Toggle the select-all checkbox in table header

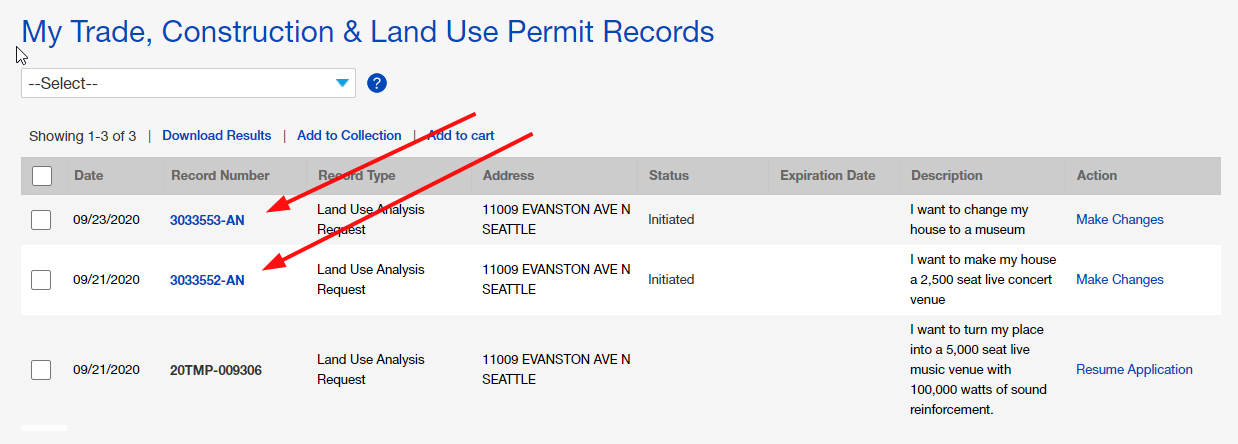click(42, 176)
